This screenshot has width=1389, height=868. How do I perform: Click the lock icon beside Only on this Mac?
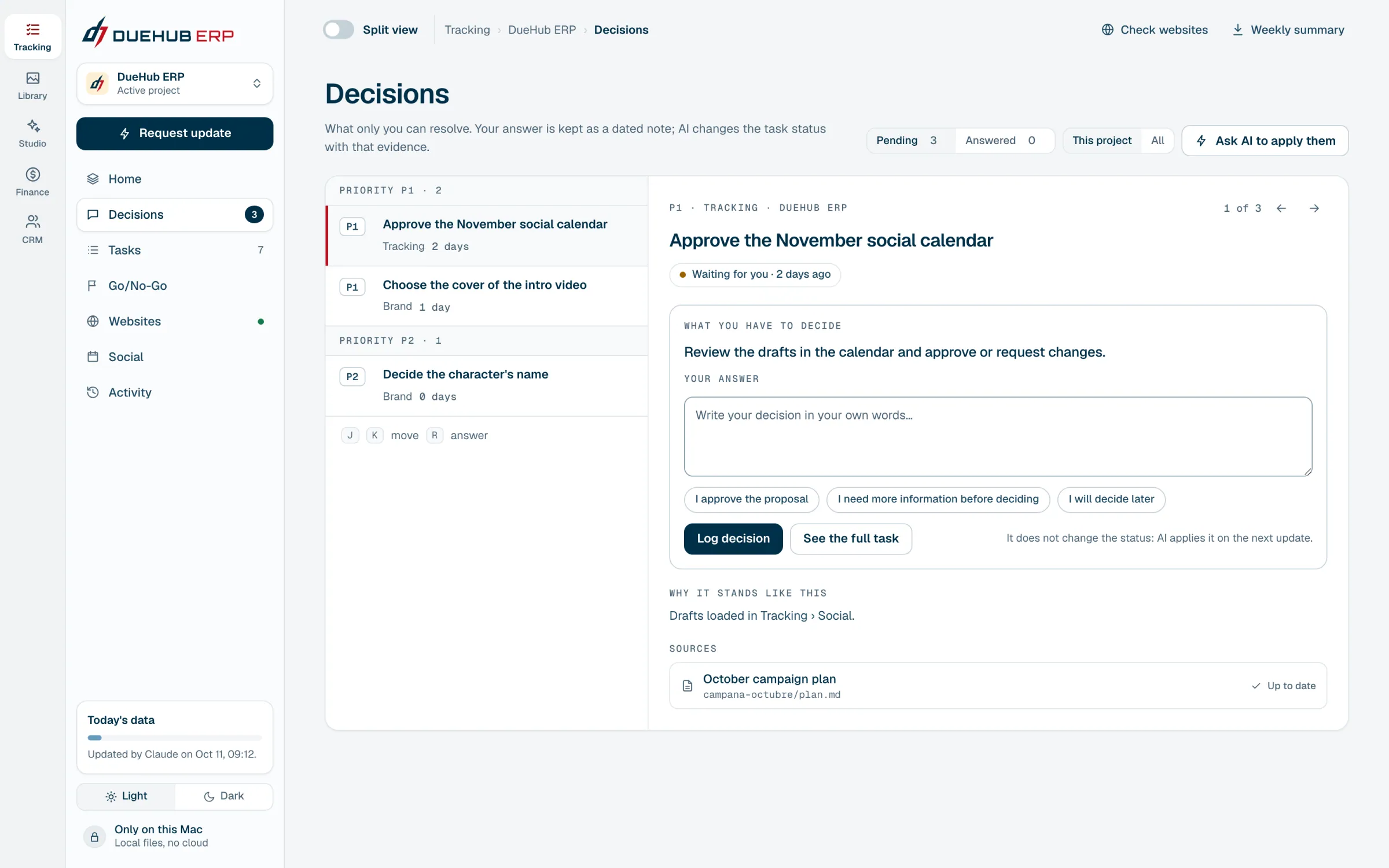click(94, 837)
